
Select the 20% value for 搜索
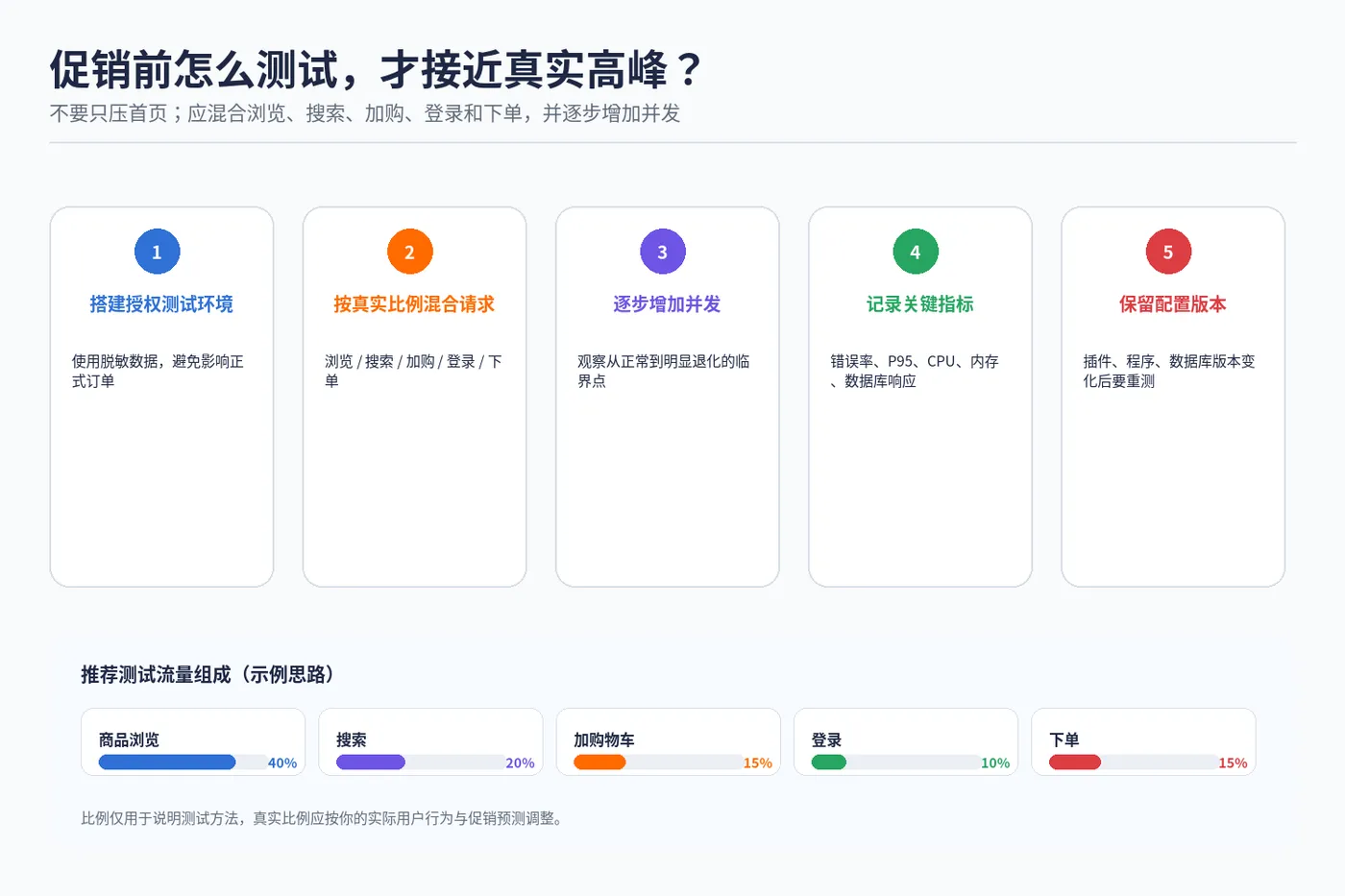tap(520, 763)
